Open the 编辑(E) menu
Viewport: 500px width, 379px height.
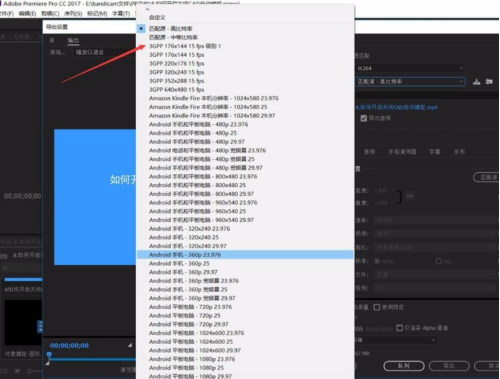(27, 14)
